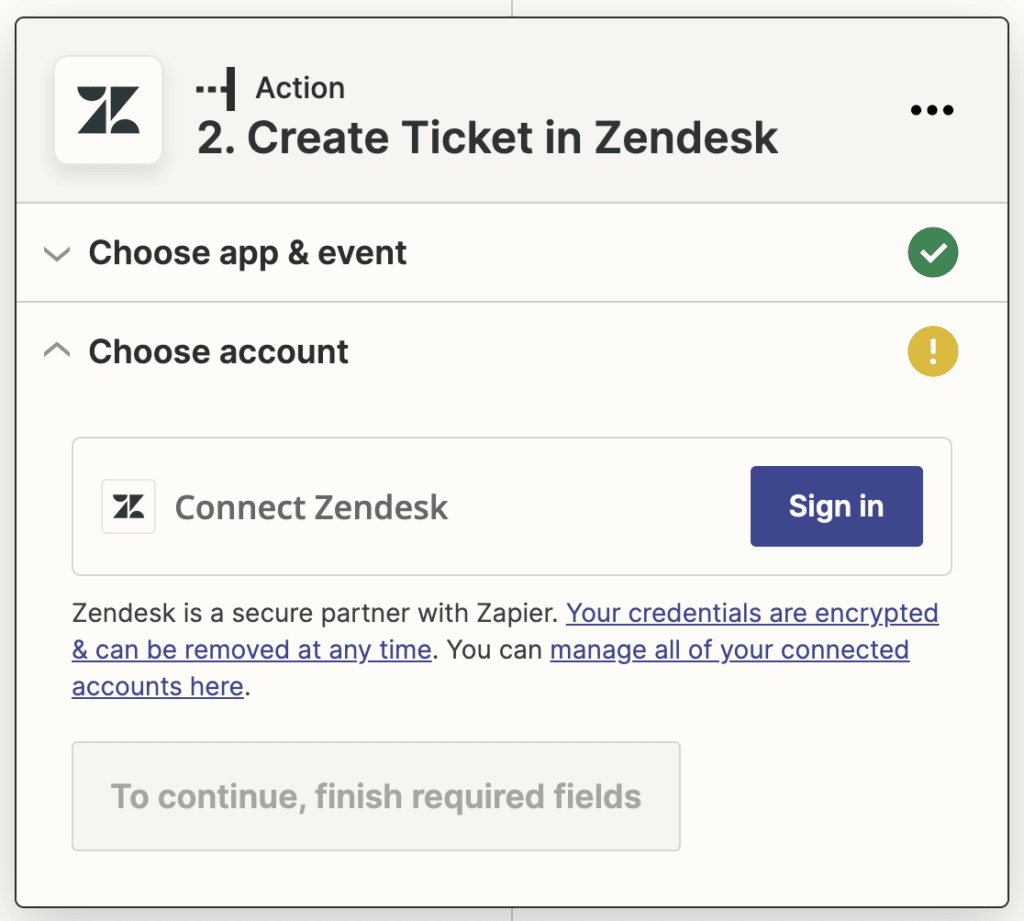1024x921 pixels.
Task: Click the Action label above the title
Action: [x=300, y=88]
